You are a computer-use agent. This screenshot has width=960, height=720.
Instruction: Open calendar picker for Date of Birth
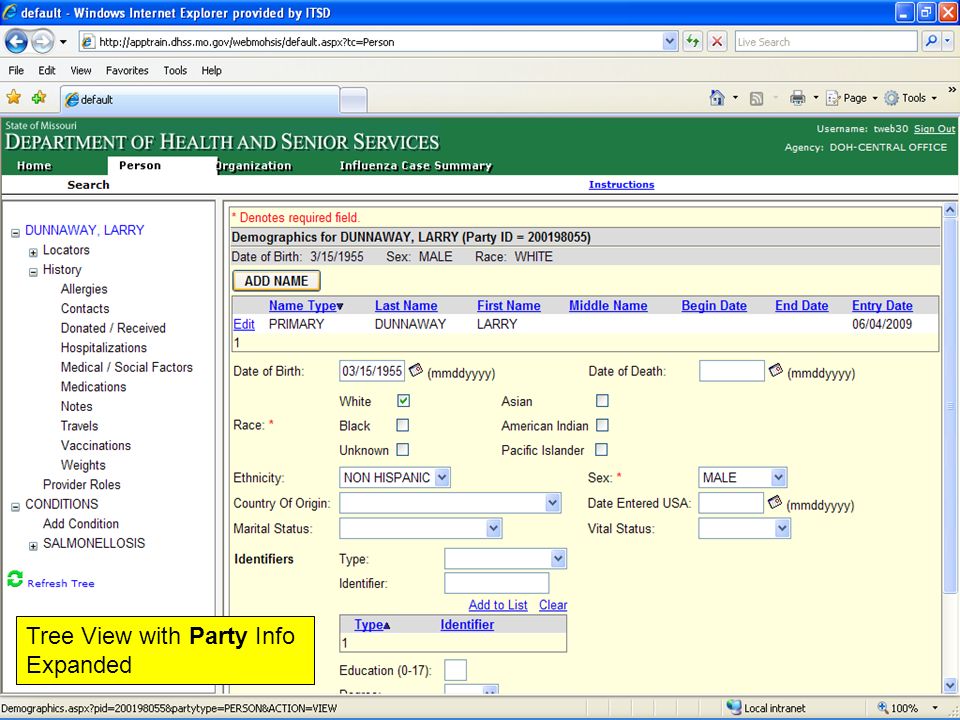pos(416,370)
